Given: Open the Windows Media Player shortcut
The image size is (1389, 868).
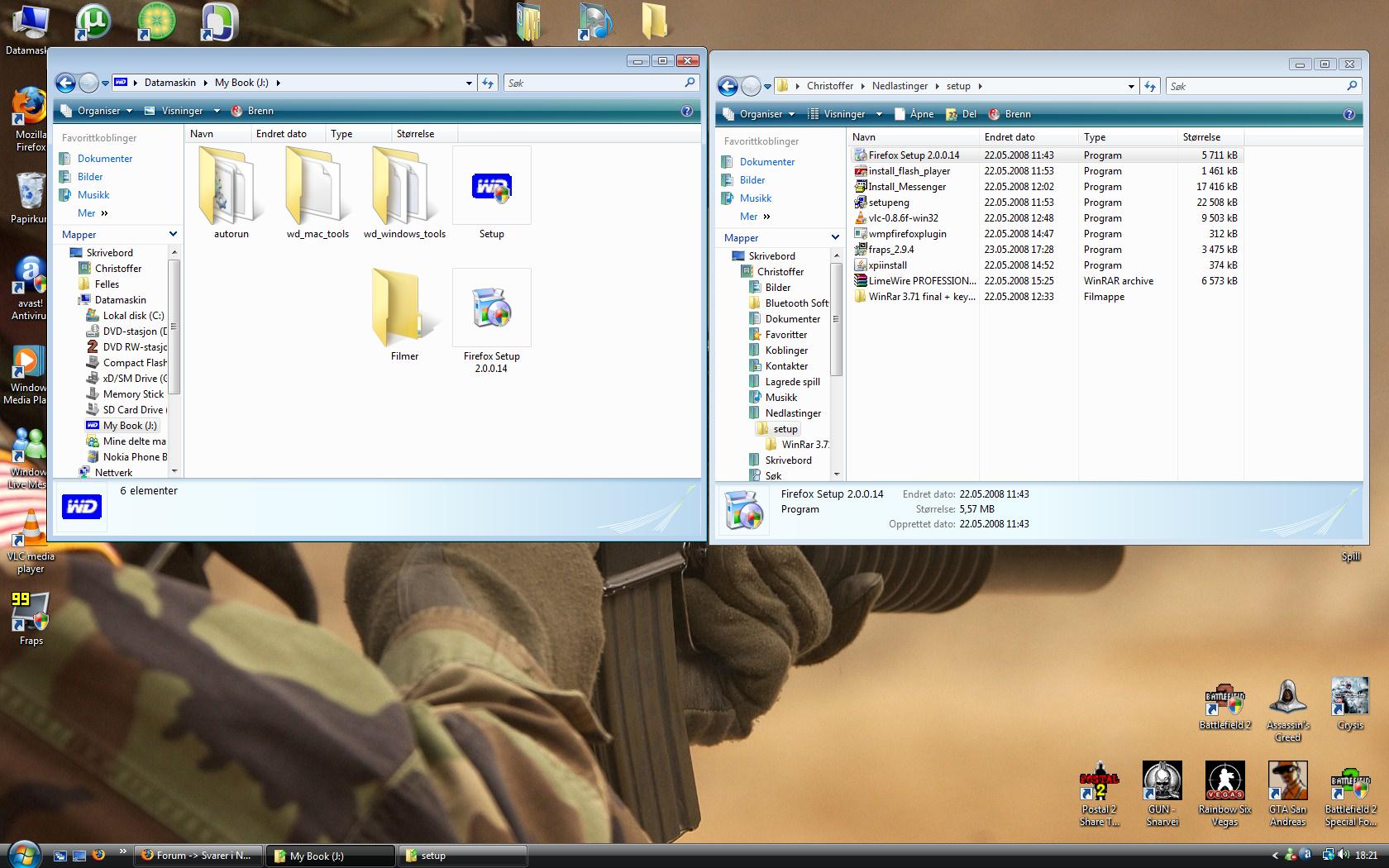Looking at the screenshot, I should coord(30,374).
